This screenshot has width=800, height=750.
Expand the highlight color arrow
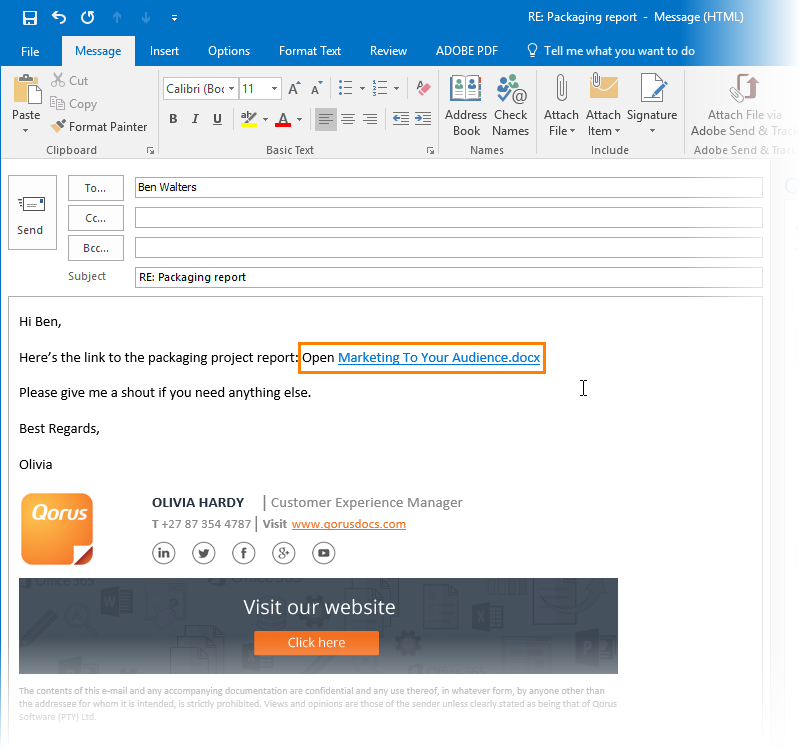coord(265,119)
